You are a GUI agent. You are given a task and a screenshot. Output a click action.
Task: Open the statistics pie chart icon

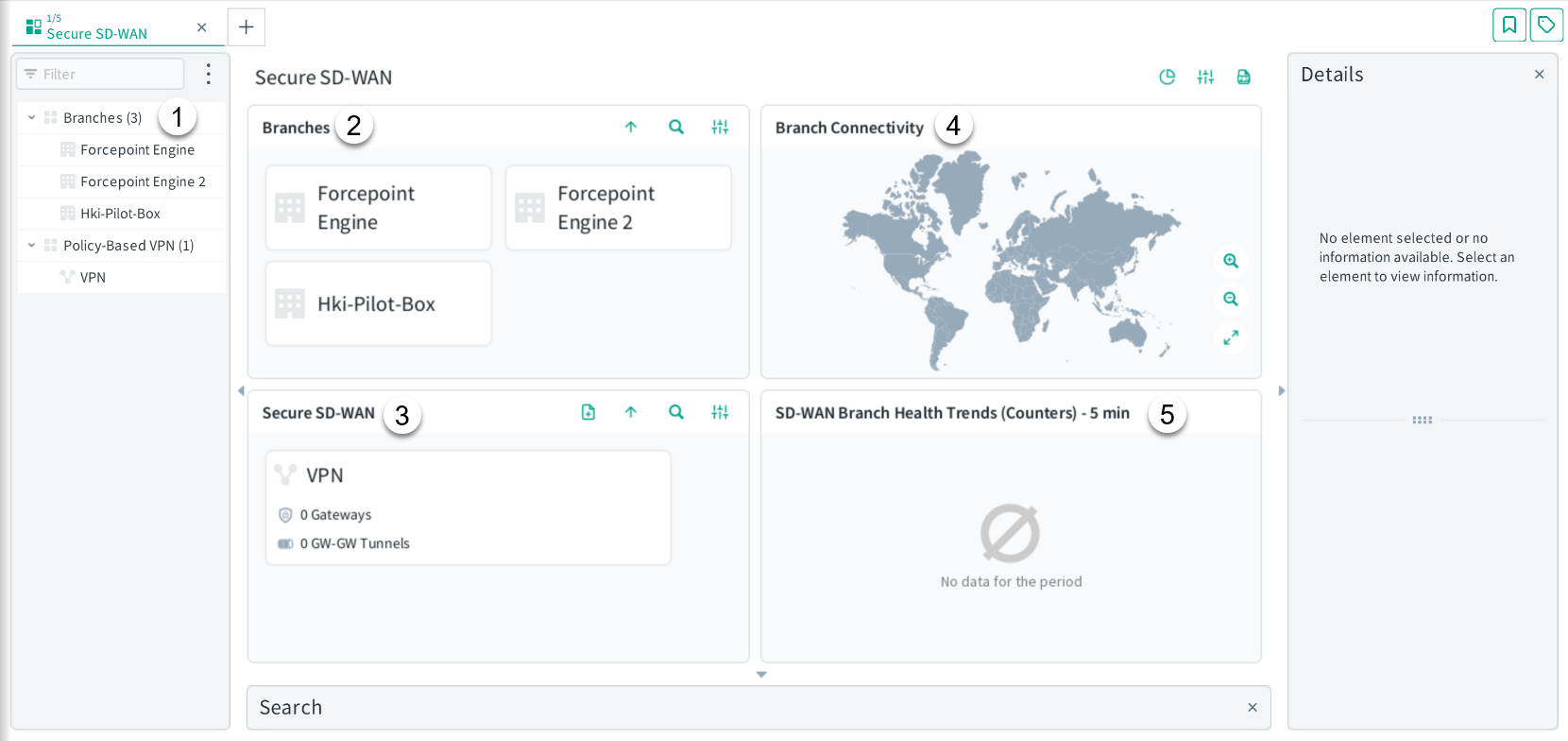point(1167,78)
